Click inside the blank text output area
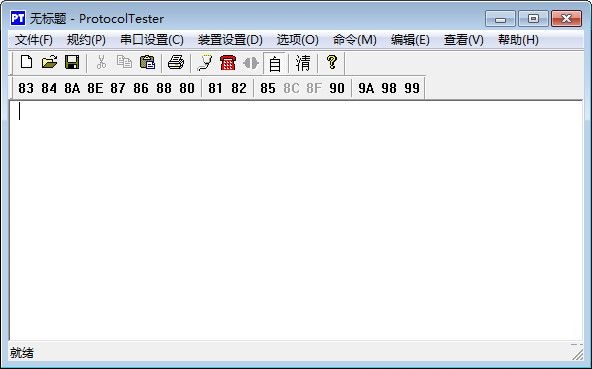The image size is (592, 369). click(296, 221)
